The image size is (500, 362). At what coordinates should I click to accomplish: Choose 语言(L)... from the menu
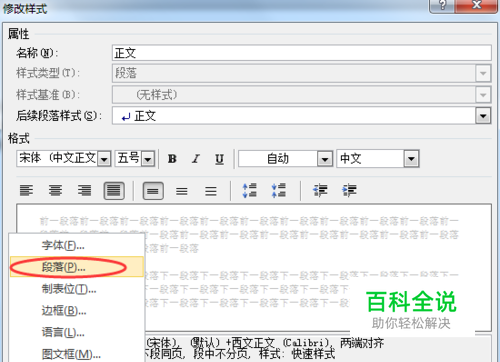coord(77,332)
